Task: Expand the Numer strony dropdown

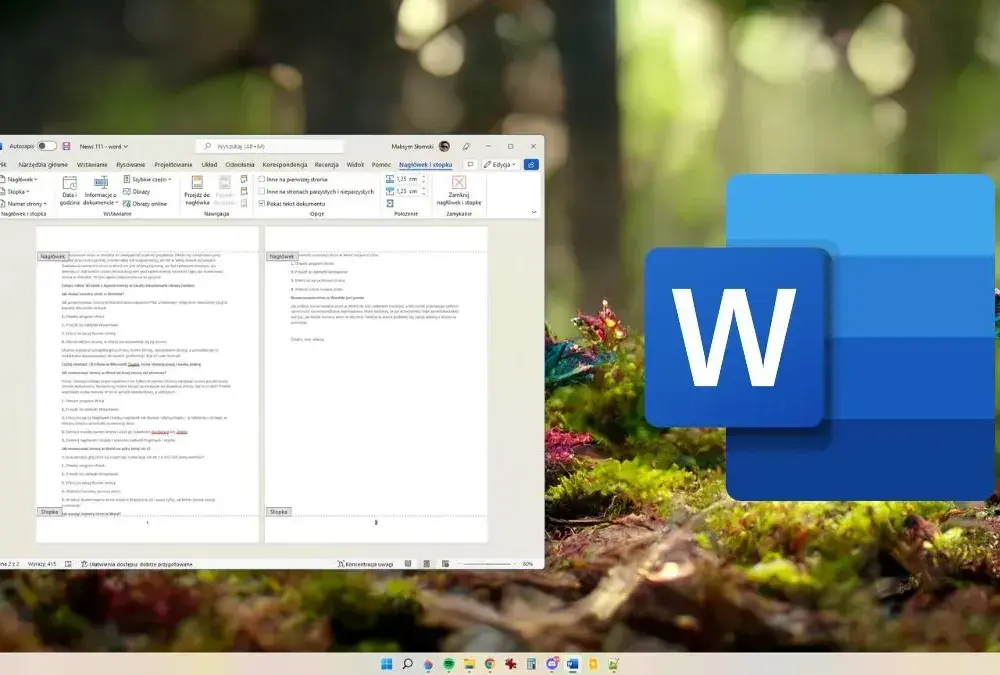Action: click(x=24, y=204)
